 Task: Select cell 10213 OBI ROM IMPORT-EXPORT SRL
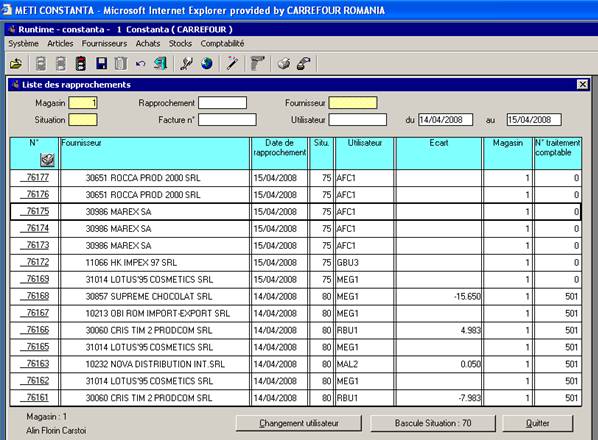(x=155, y=313)
